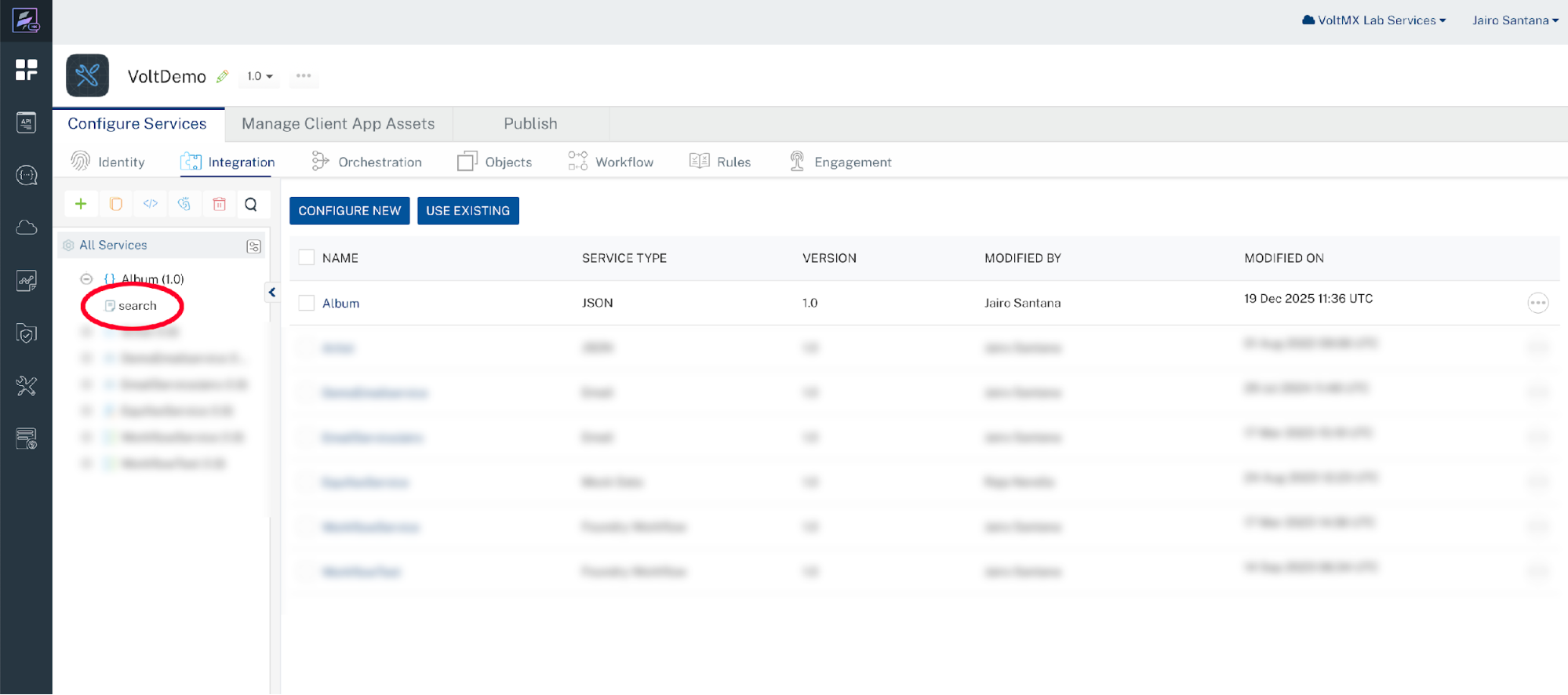Screen dimensions: 1568x695
Task: Click the orange clone service icon
Action: [115, 204]
